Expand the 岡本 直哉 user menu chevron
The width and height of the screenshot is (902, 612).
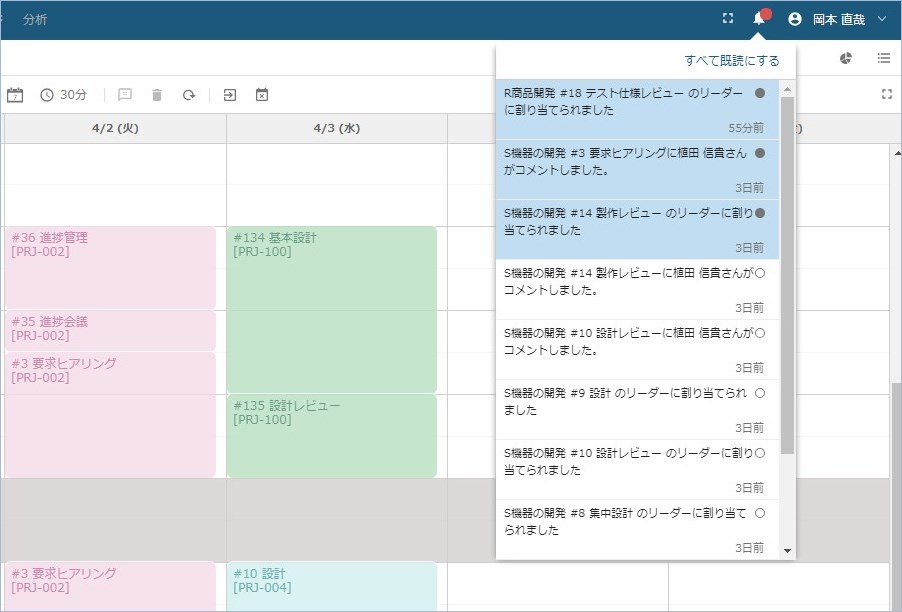coord(882,19)
